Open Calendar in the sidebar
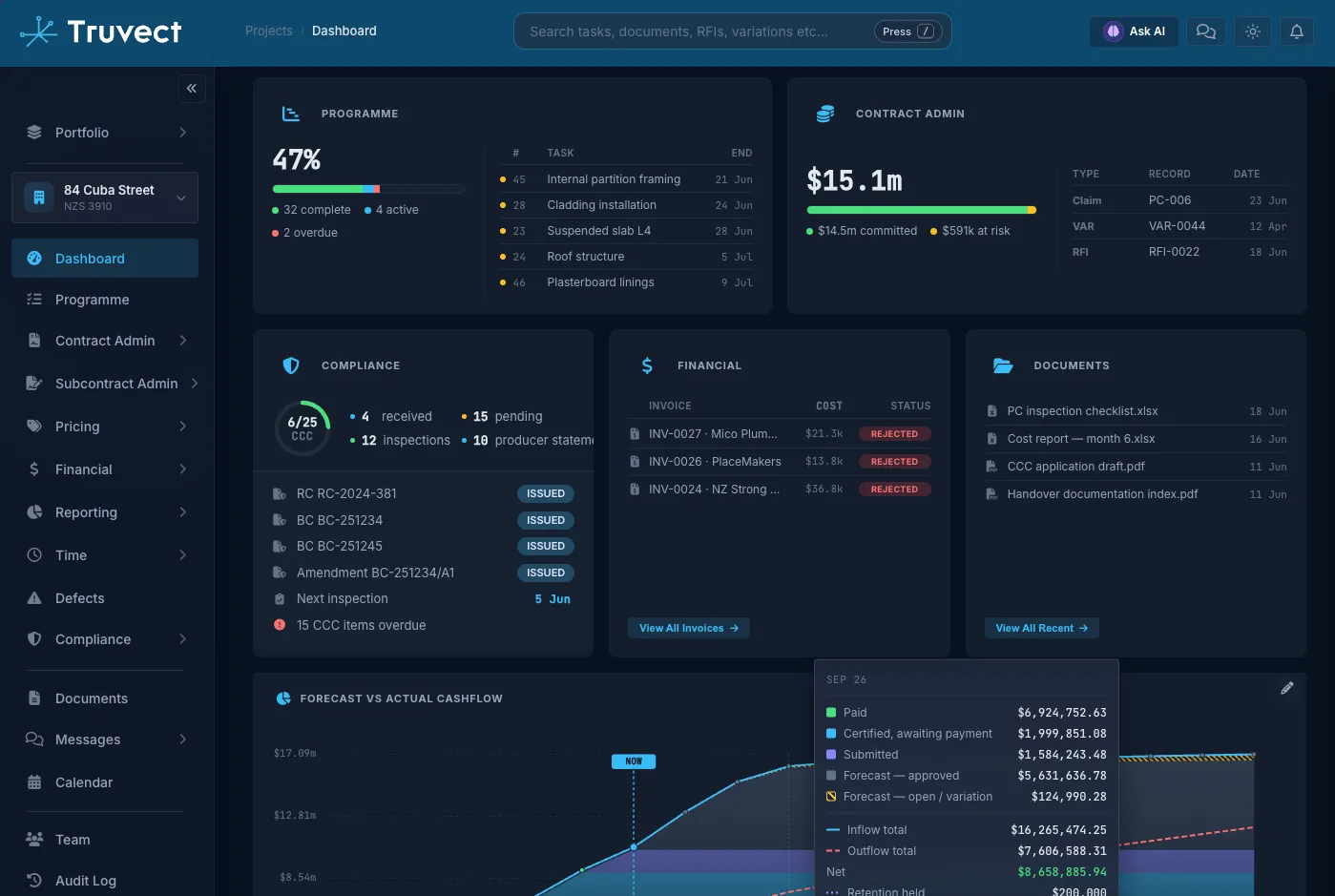 [x=105, y=782]
